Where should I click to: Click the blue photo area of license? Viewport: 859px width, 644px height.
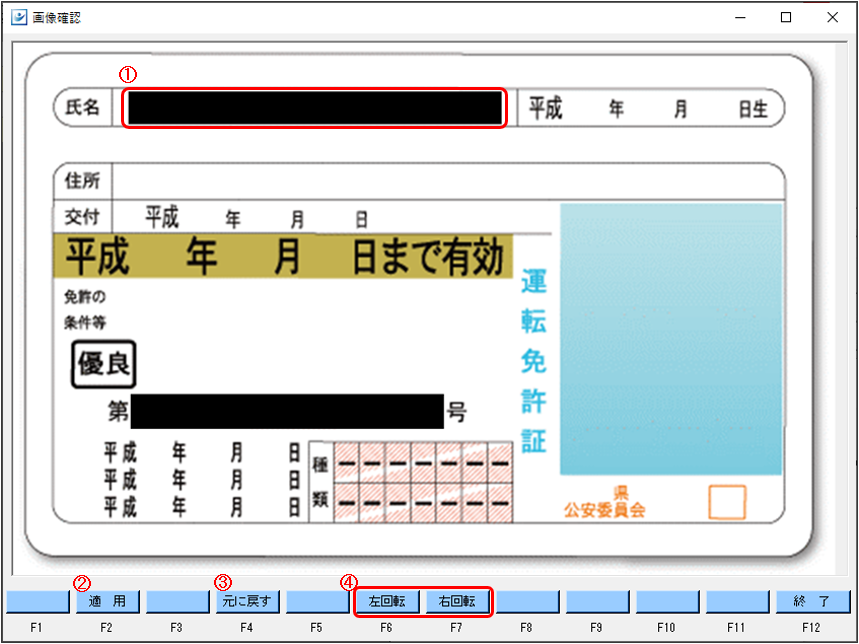point(671,339)
